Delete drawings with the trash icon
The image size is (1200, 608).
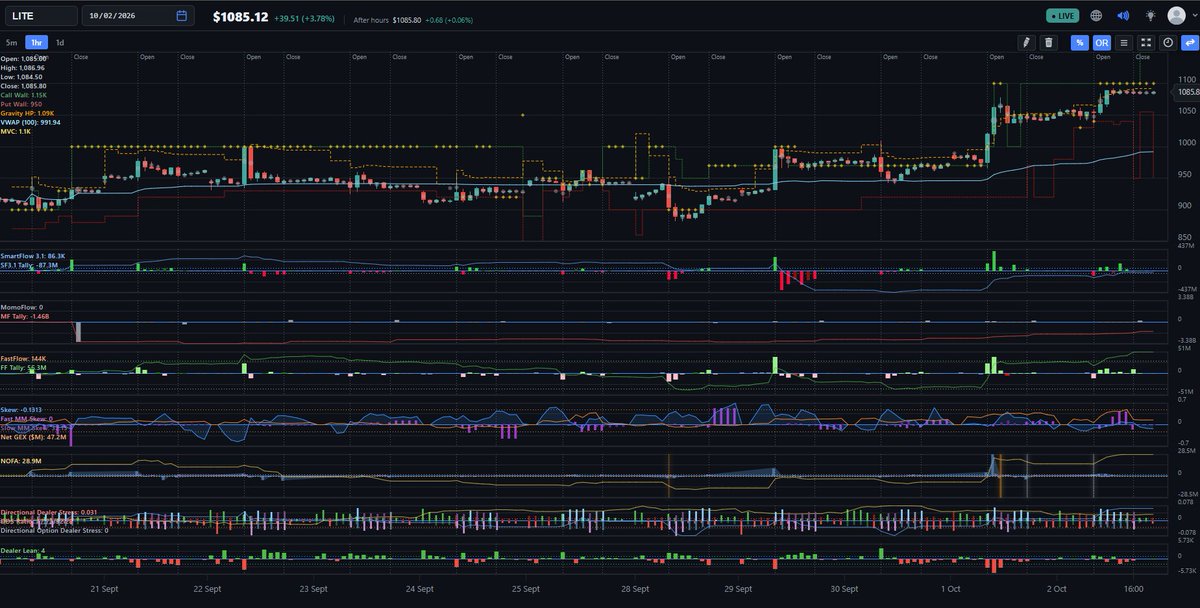pos(1048,43)
